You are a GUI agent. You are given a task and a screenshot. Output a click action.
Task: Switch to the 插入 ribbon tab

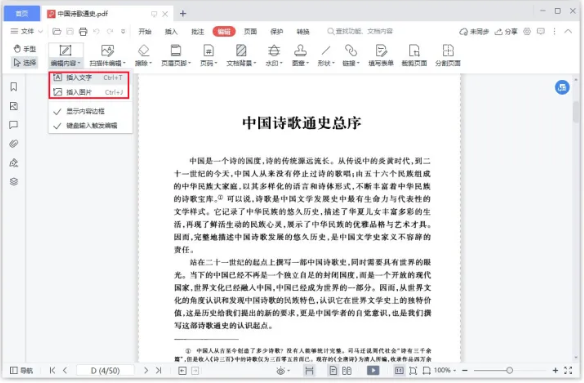(171, 32)
